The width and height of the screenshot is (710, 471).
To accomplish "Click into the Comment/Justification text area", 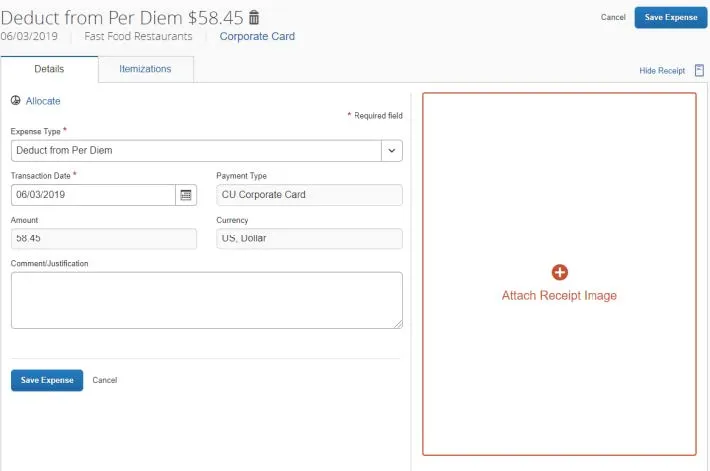I will (x=206, y=300).
